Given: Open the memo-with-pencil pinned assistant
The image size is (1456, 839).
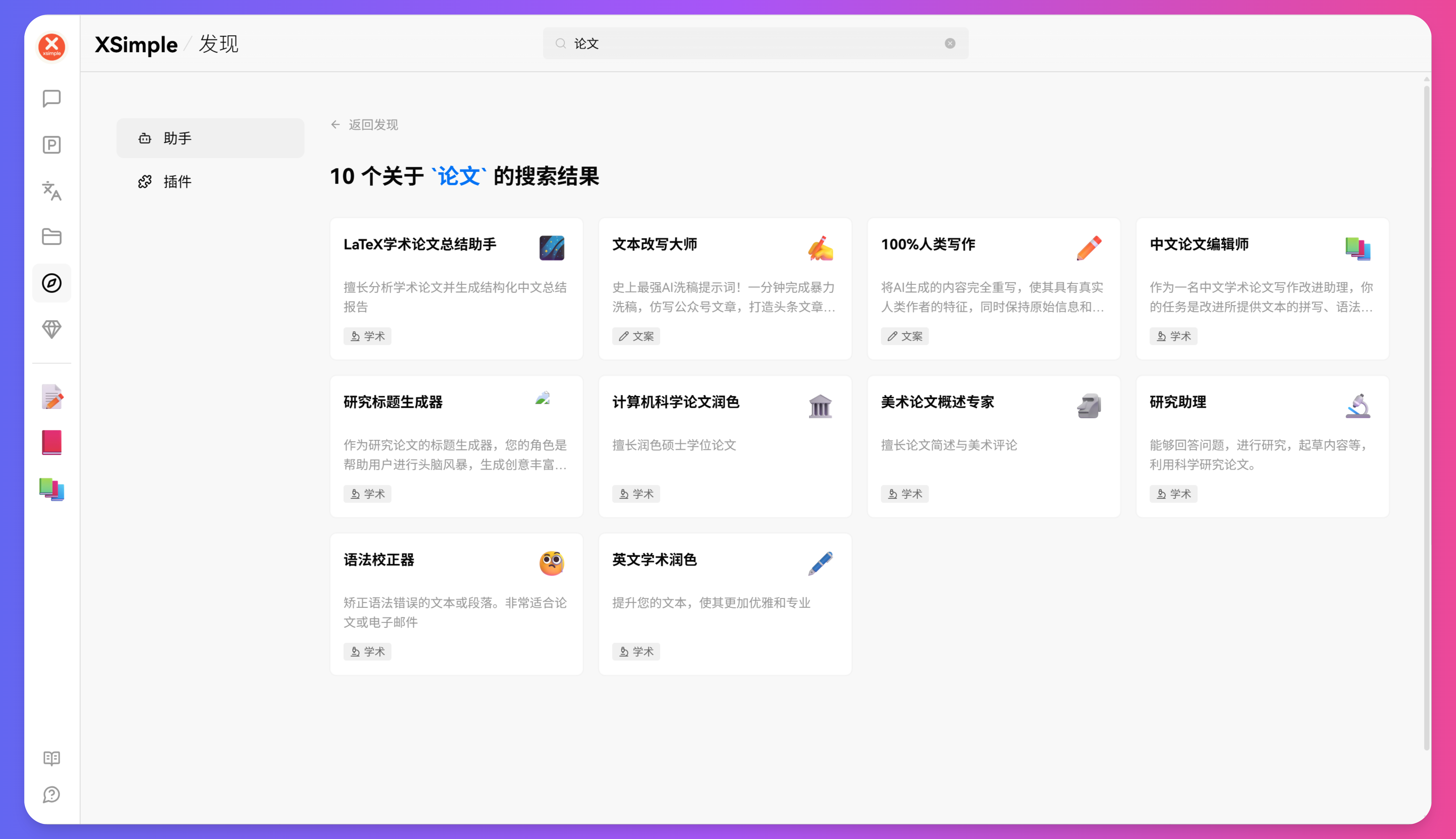Looking at the screenshot, I should pos(52,397).
